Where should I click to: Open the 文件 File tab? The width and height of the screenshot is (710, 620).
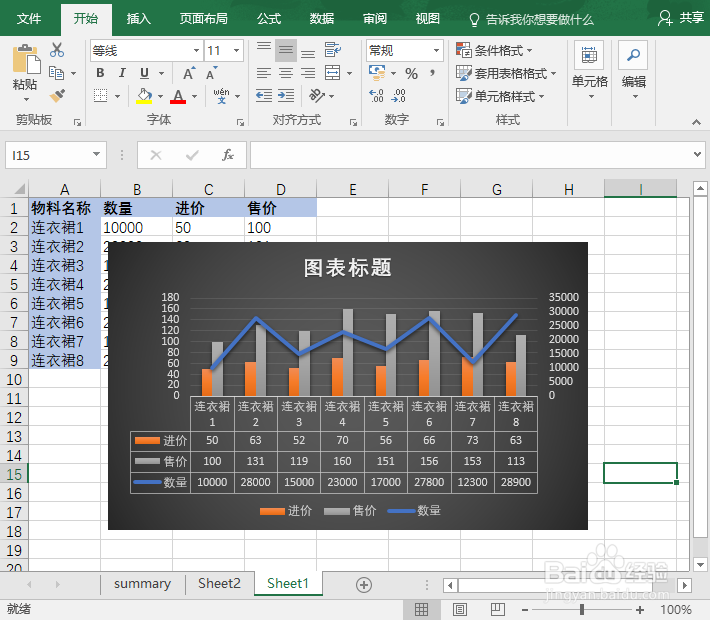(29, 19)
